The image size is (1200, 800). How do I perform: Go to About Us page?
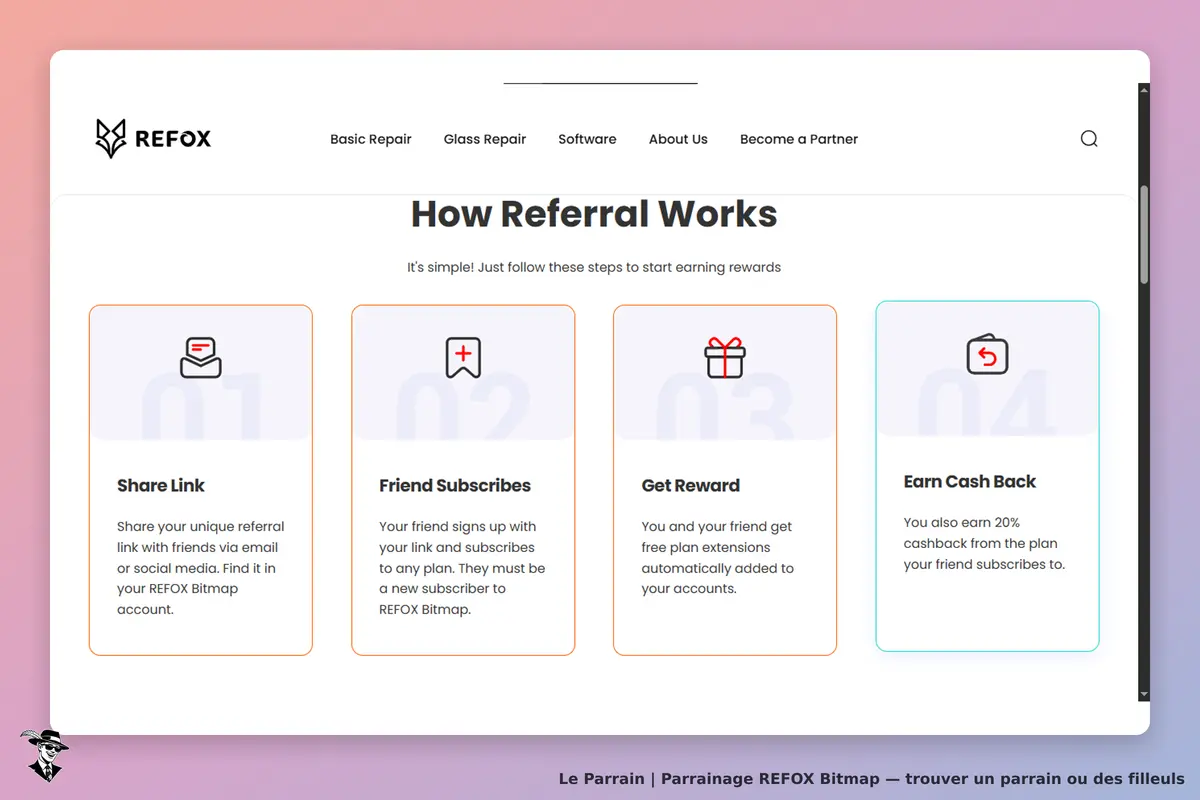[x=678, y=139]
